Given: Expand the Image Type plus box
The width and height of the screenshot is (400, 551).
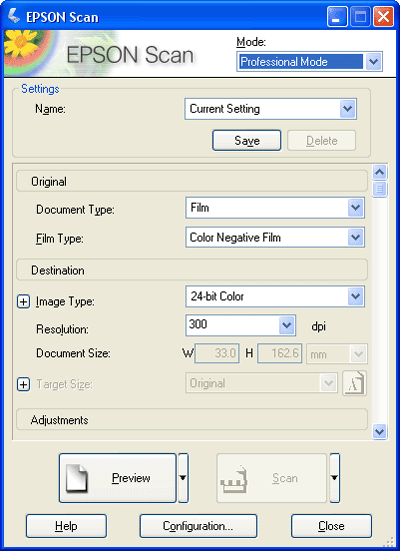Looking at the screenshot, I should tap(23, 302).
